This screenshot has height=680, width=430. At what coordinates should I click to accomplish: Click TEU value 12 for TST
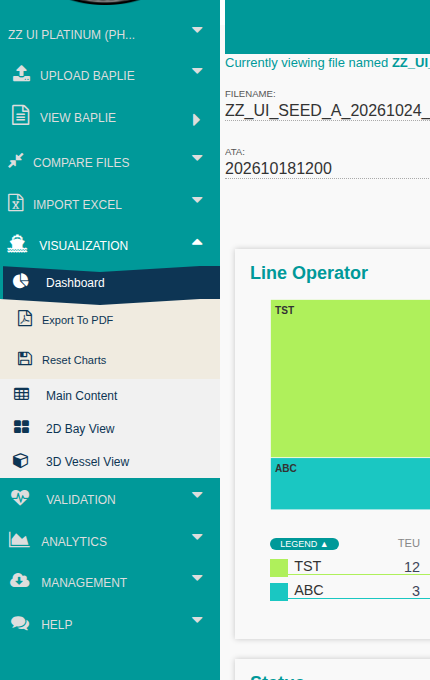pos(412,567)
